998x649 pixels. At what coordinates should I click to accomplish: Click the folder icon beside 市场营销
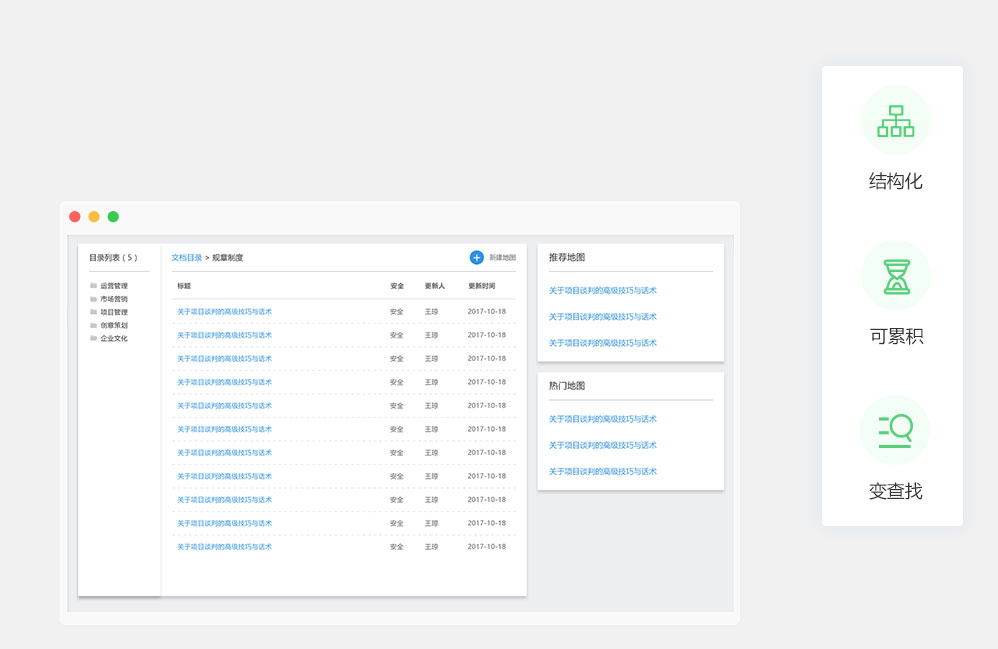[94, 299]
